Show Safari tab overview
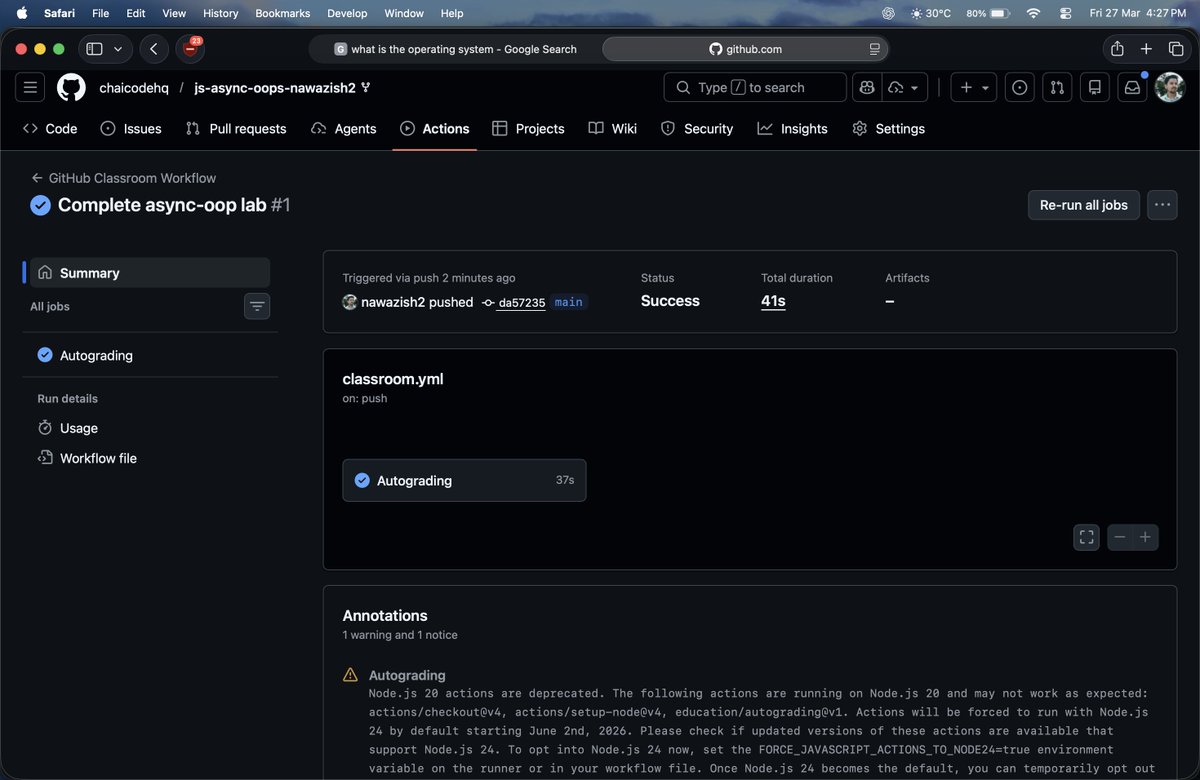The width and height of the screenshot is (1200, 780). (x=1175, y=49)
